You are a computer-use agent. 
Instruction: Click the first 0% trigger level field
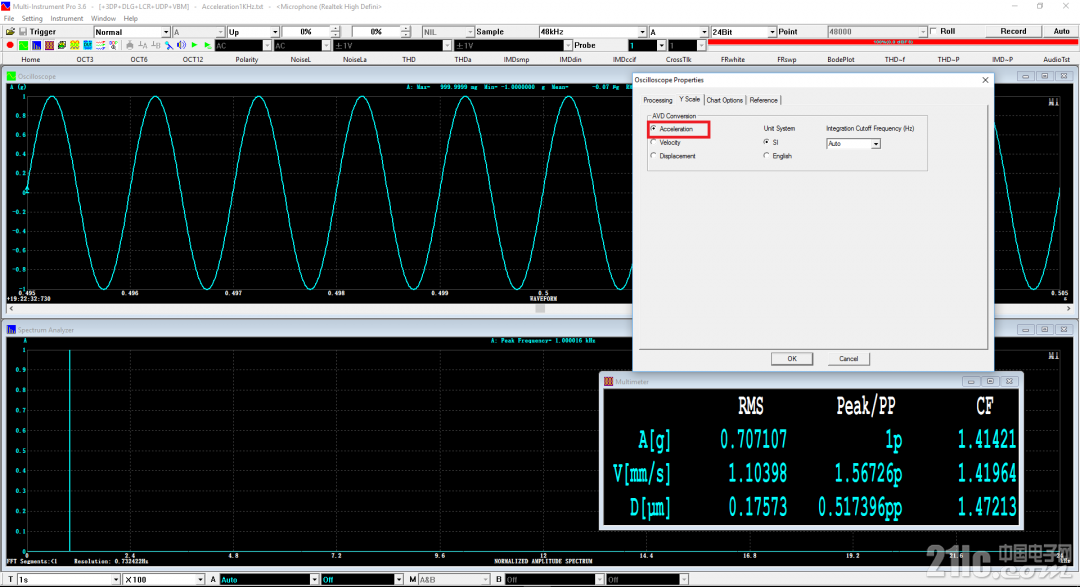tap(306, 32)
